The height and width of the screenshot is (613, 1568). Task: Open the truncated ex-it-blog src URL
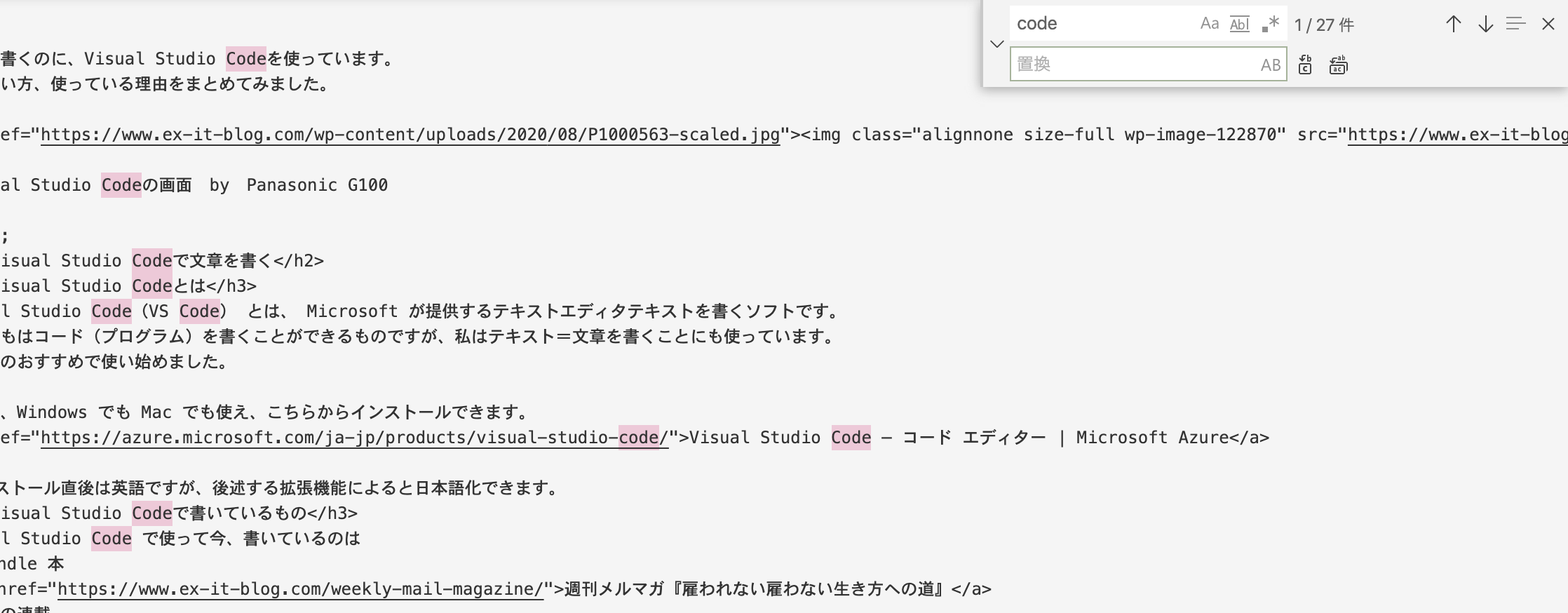(1457, 135)
